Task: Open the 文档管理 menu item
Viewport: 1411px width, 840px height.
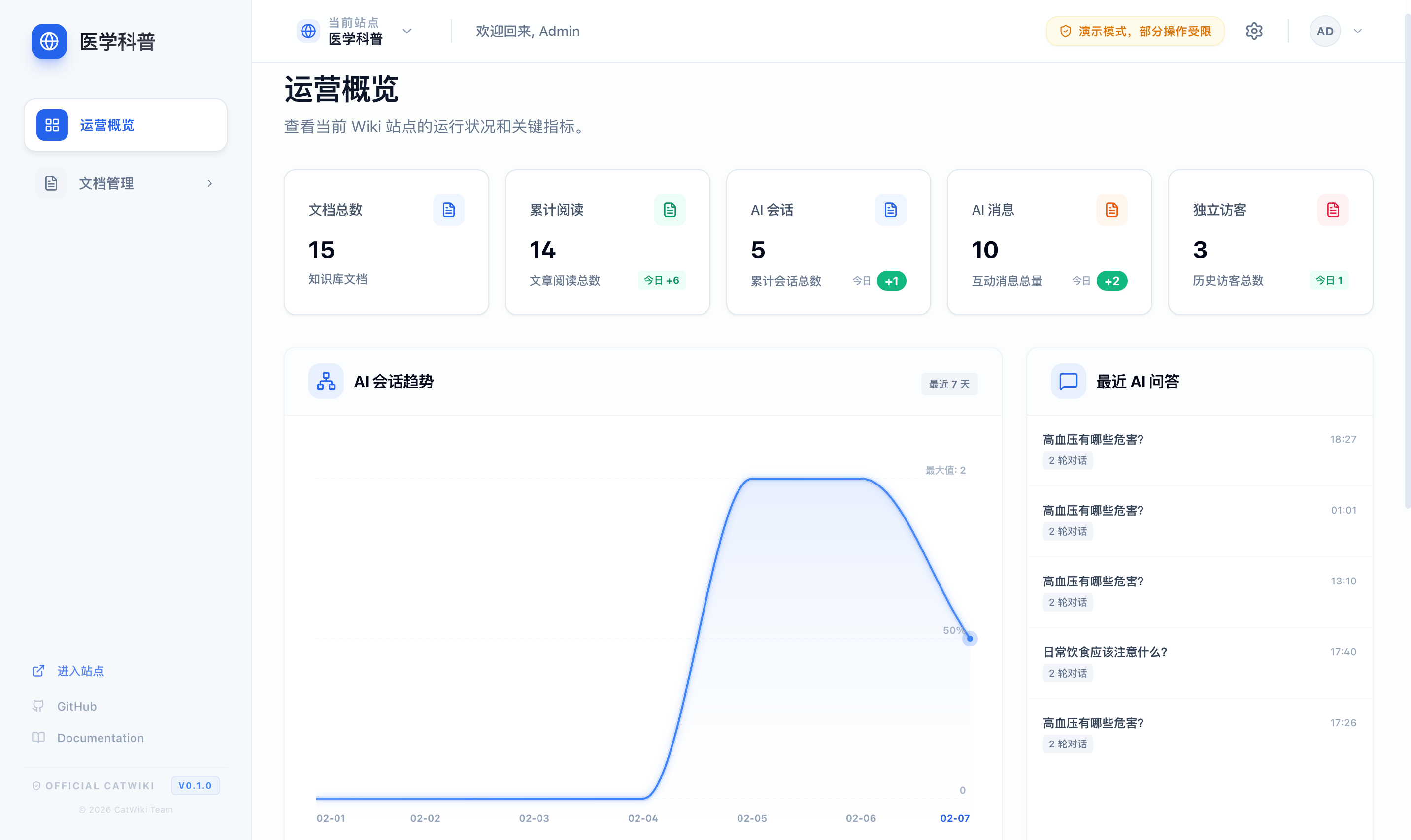Action: (x=125, y=183)
